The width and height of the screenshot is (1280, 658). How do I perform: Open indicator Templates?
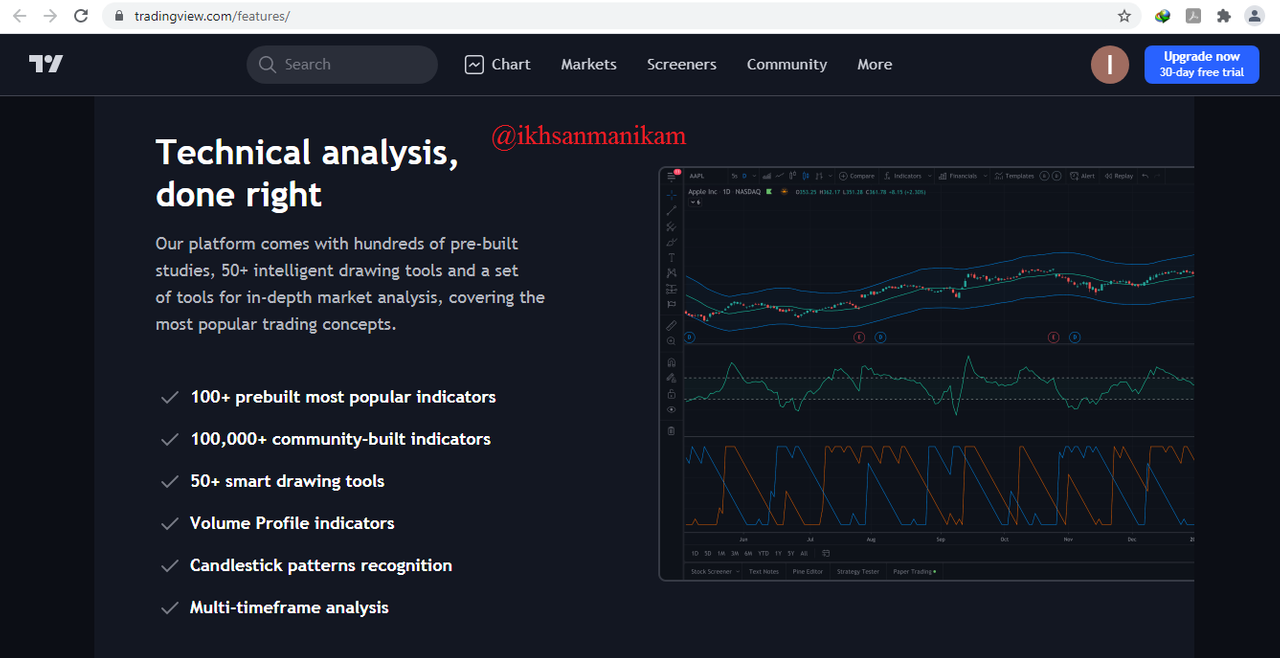[x=1015, y=176]
